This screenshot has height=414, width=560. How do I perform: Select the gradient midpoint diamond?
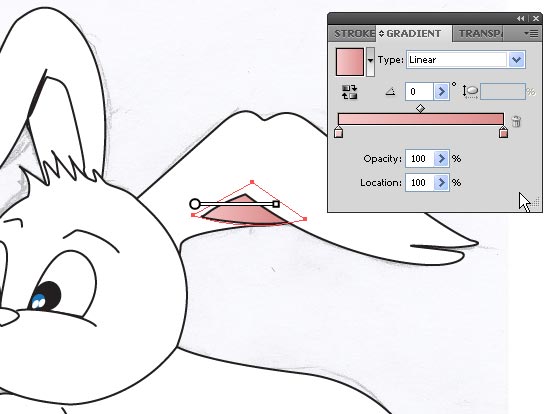(x=421, y=108)
